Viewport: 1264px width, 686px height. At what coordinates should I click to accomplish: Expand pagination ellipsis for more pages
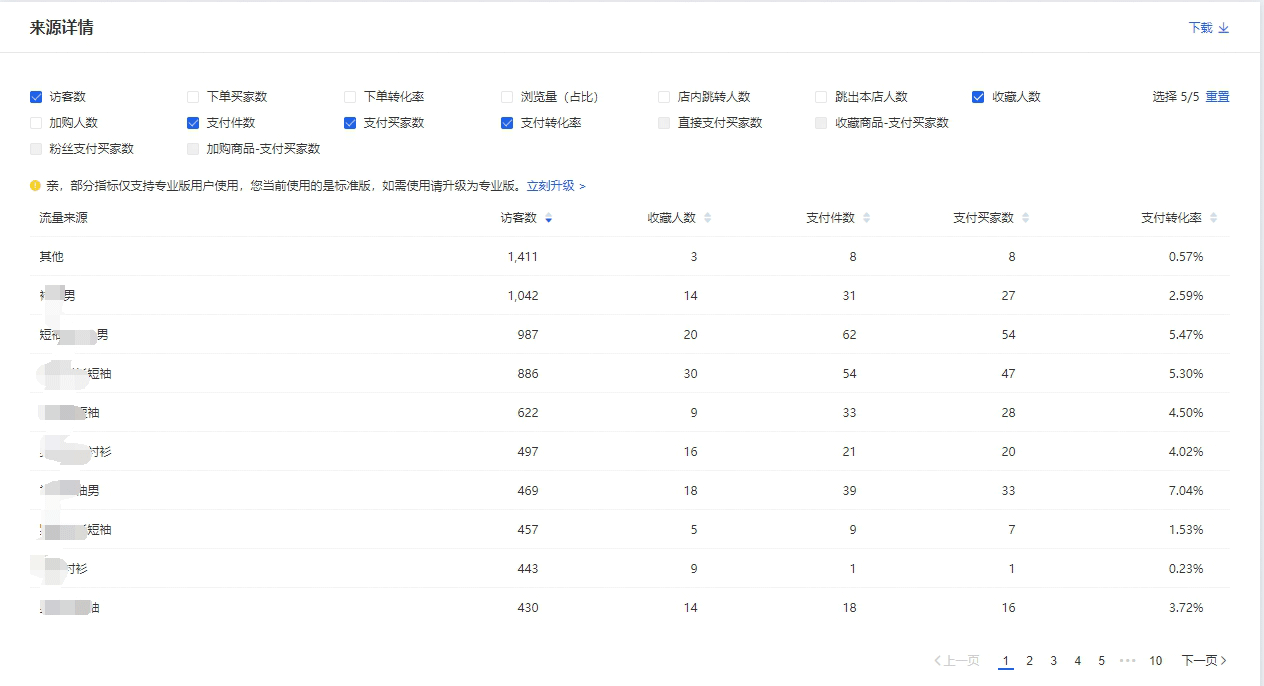[x=1127, y=661]
